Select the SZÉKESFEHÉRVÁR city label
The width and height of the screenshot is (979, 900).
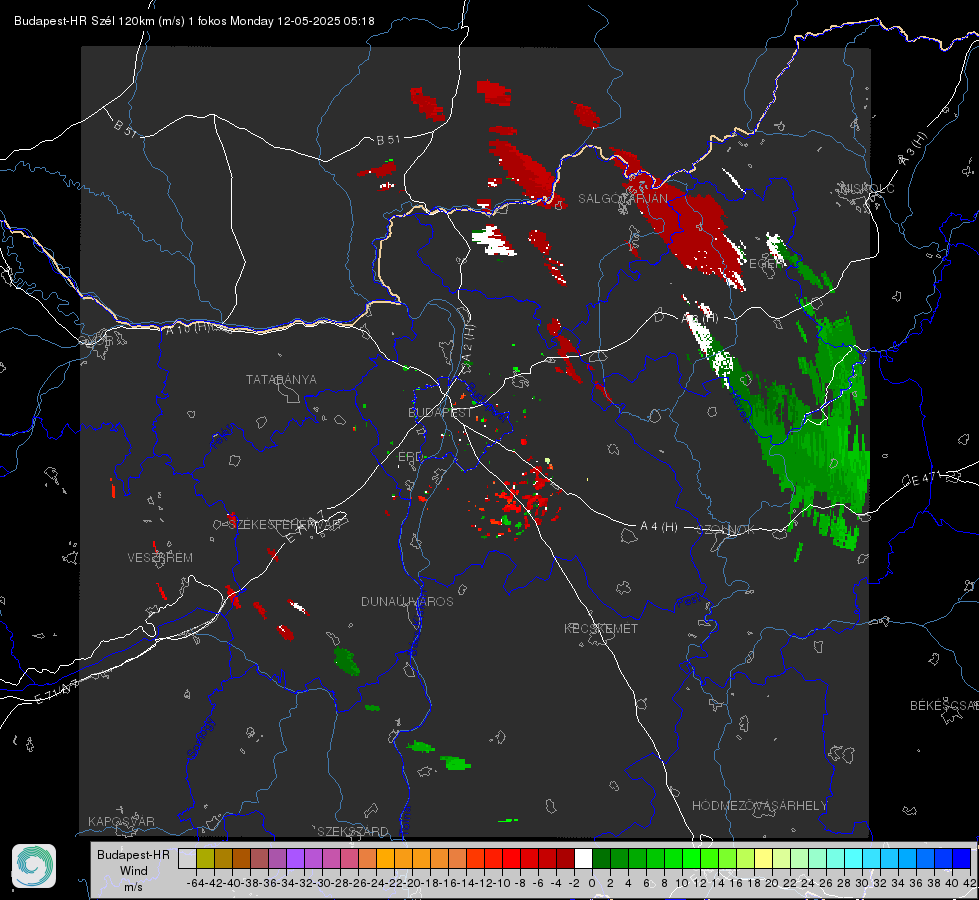click(x=284, y=524)
